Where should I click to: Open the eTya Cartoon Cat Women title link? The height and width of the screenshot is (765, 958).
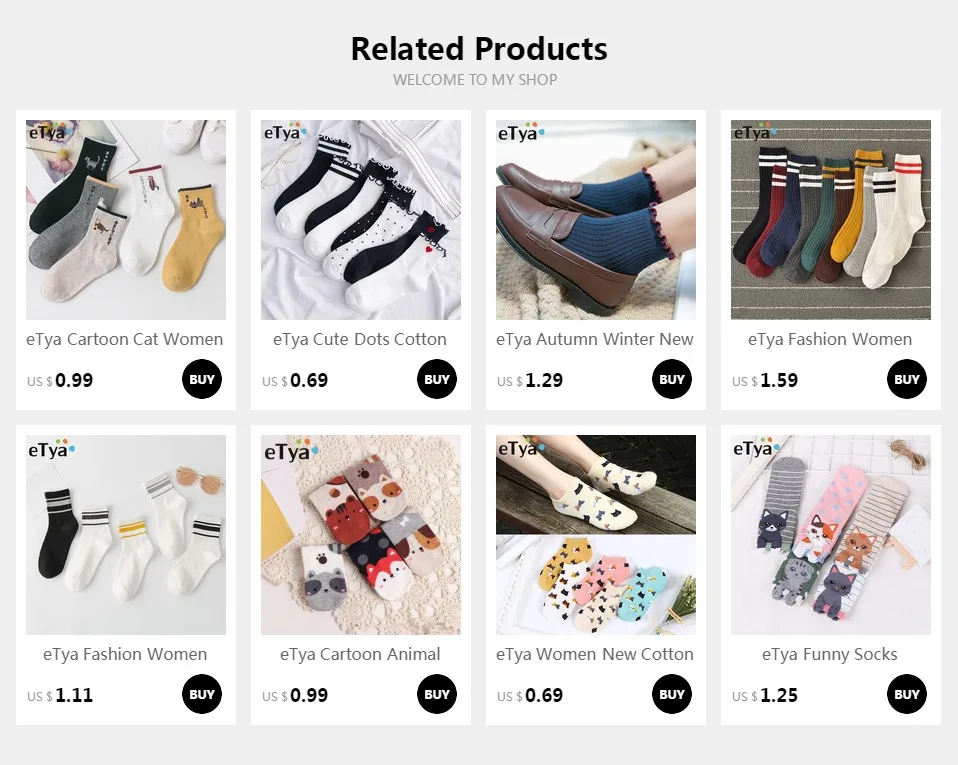click(x=125, y=339)
